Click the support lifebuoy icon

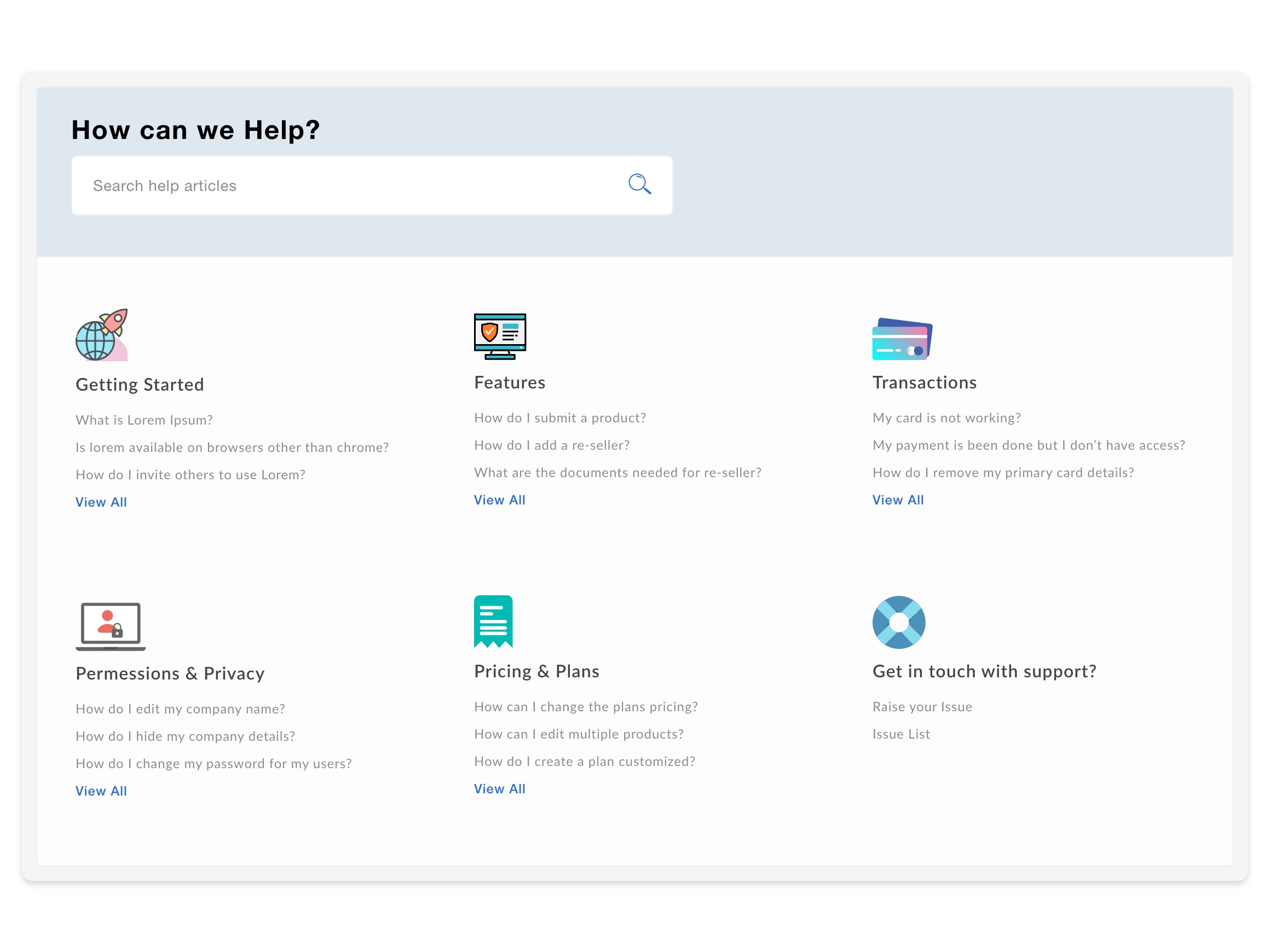point(898,622)
